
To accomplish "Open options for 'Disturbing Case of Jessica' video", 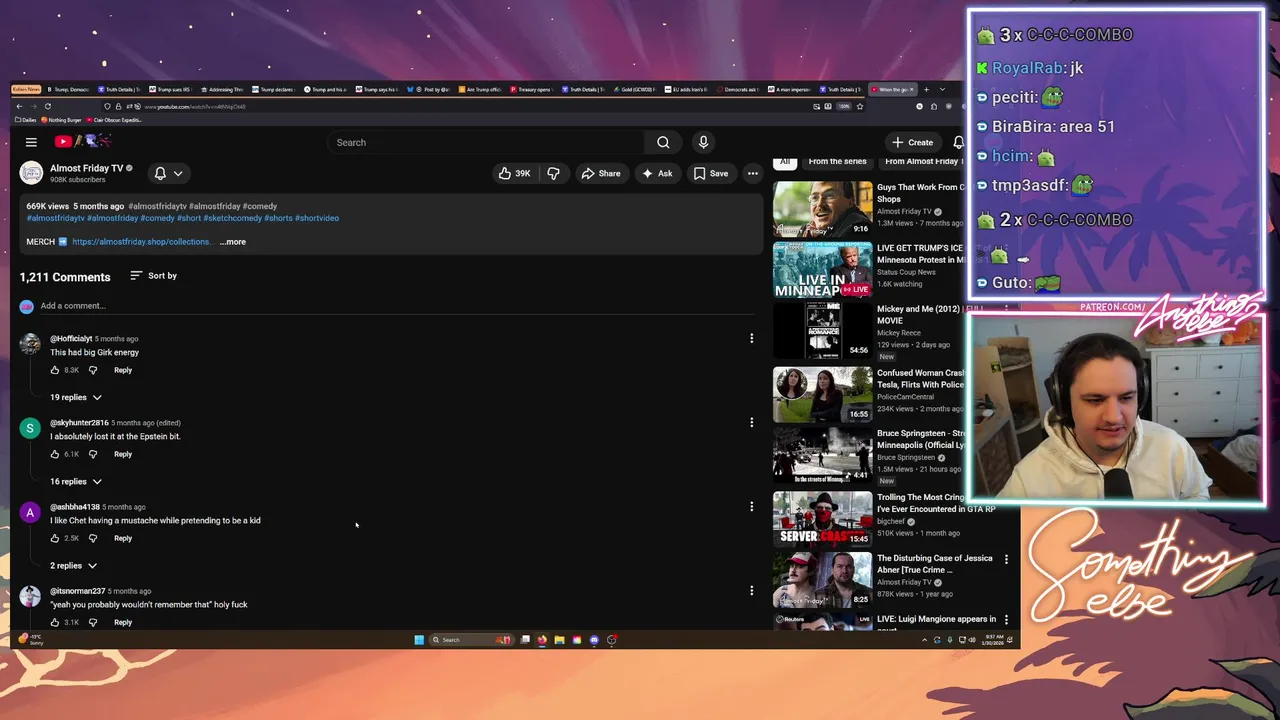I will click(1006, 559).
